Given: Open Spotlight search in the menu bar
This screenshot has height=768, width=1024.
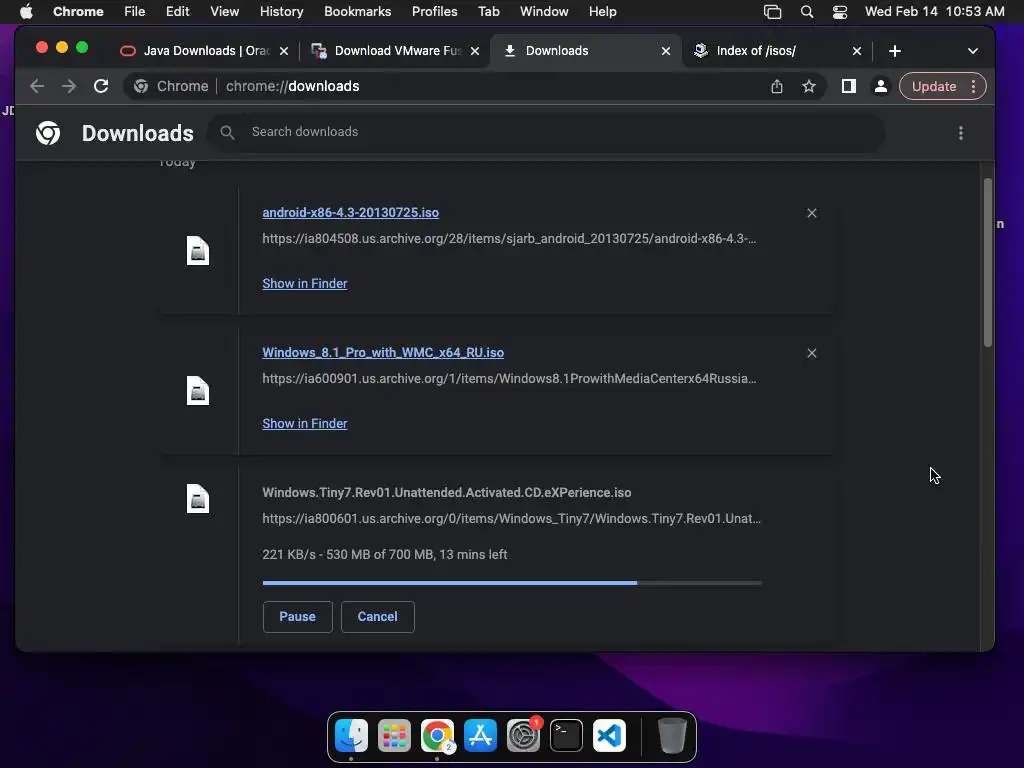Looking at the screenshot, I should (807, 12).
